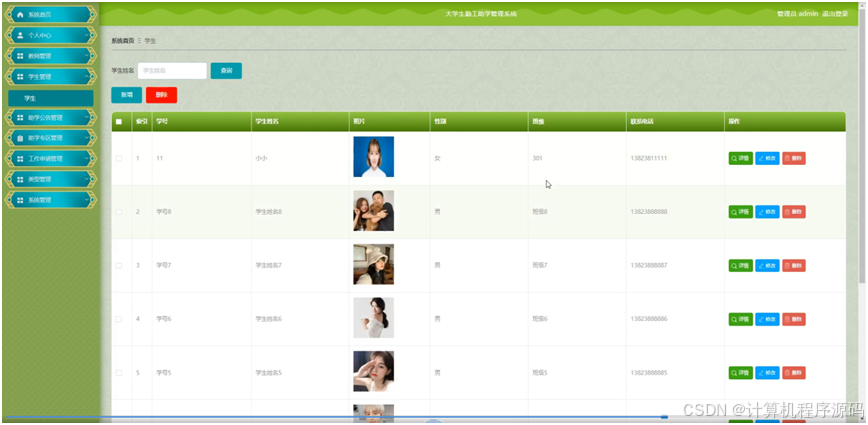This screenshot has width=868, height=425.
Task: Open the photo thumbnail in the 学生姓名8 row
Action: [374, 210]
